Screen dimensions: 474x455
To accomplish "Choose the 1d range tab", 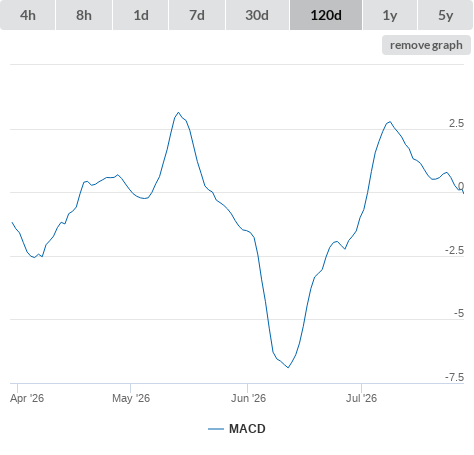I will click(141, 15).
